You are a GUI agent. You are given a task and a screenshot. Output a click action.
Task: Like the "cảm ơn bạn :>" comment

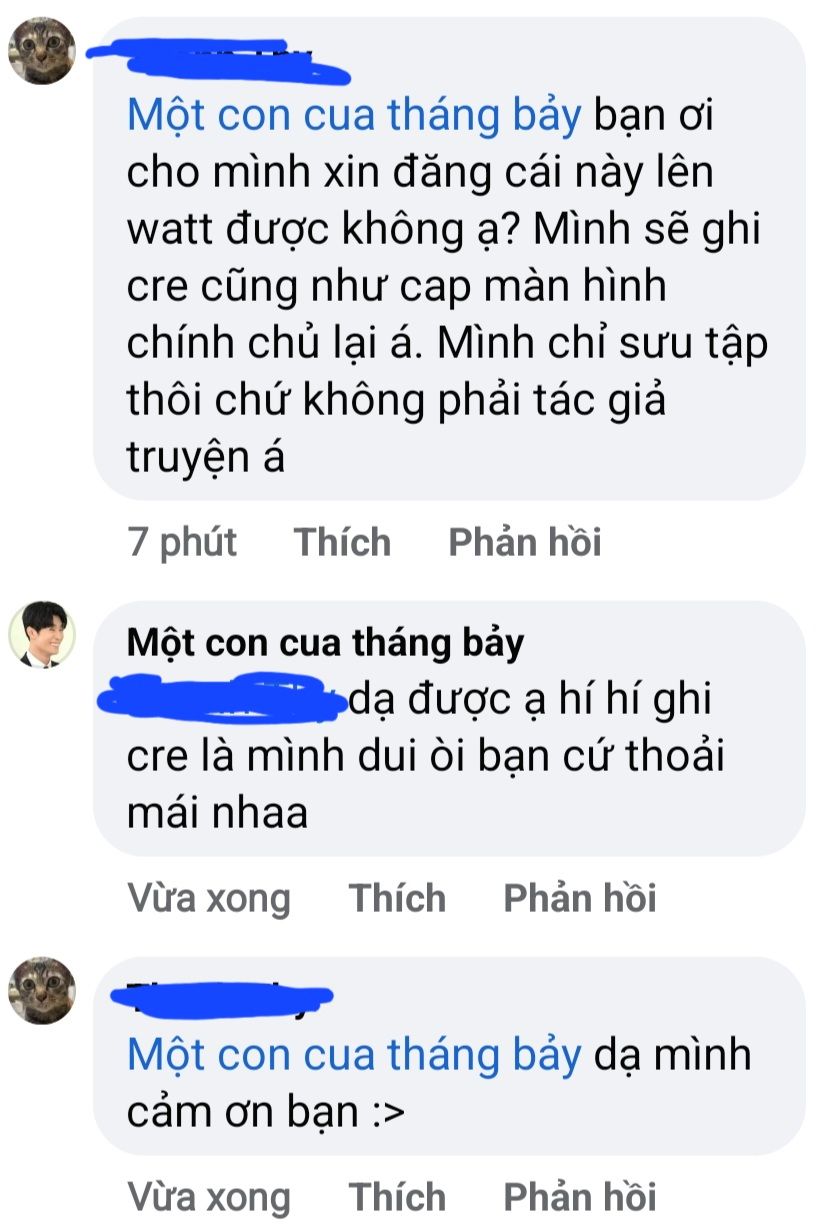pos(397,1196)
